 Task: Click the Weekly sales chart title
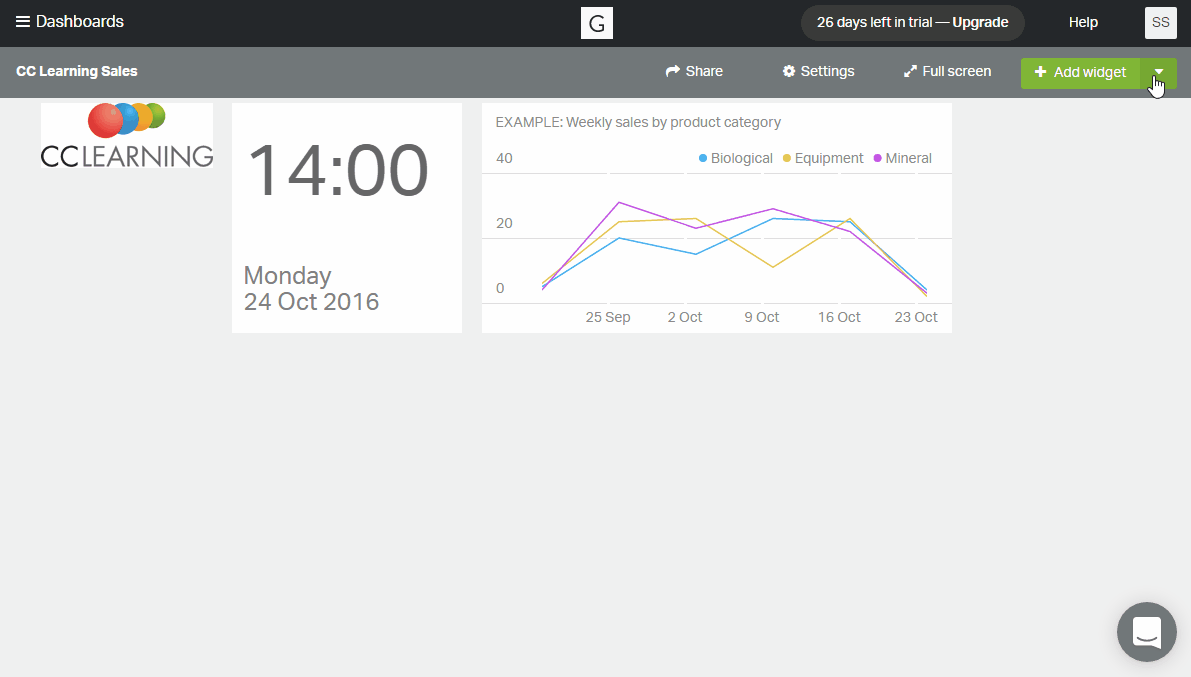(x=638, y=122)
